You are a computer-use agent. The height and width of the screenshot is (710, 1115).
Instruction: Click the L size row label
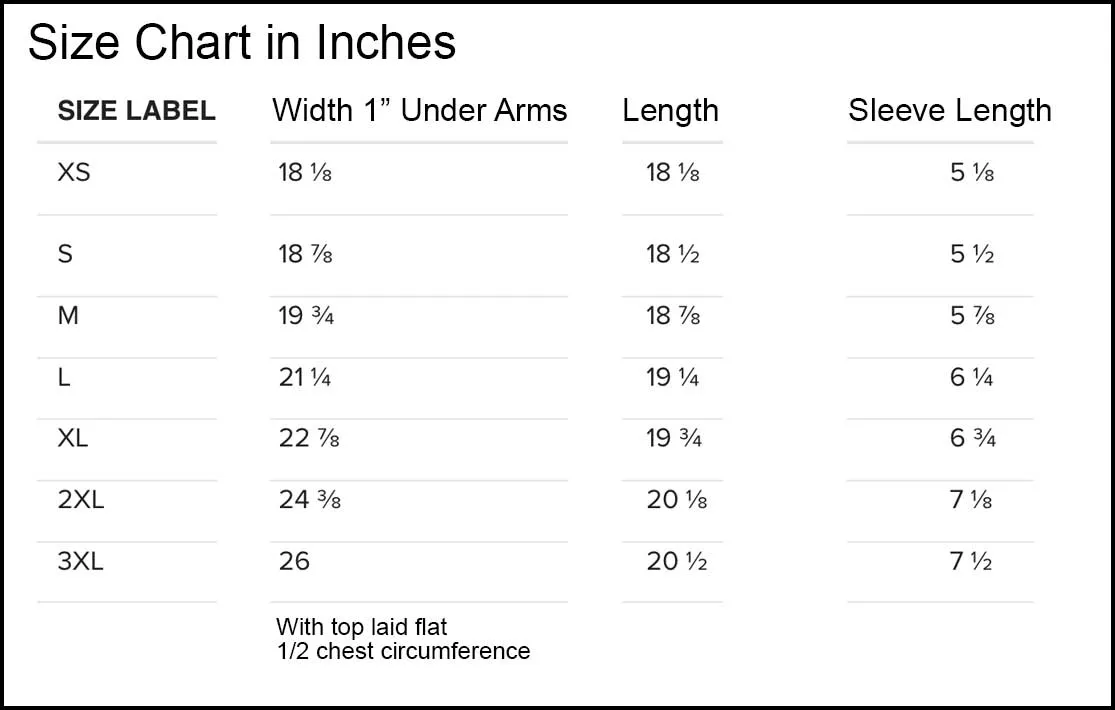coord(64,377)
